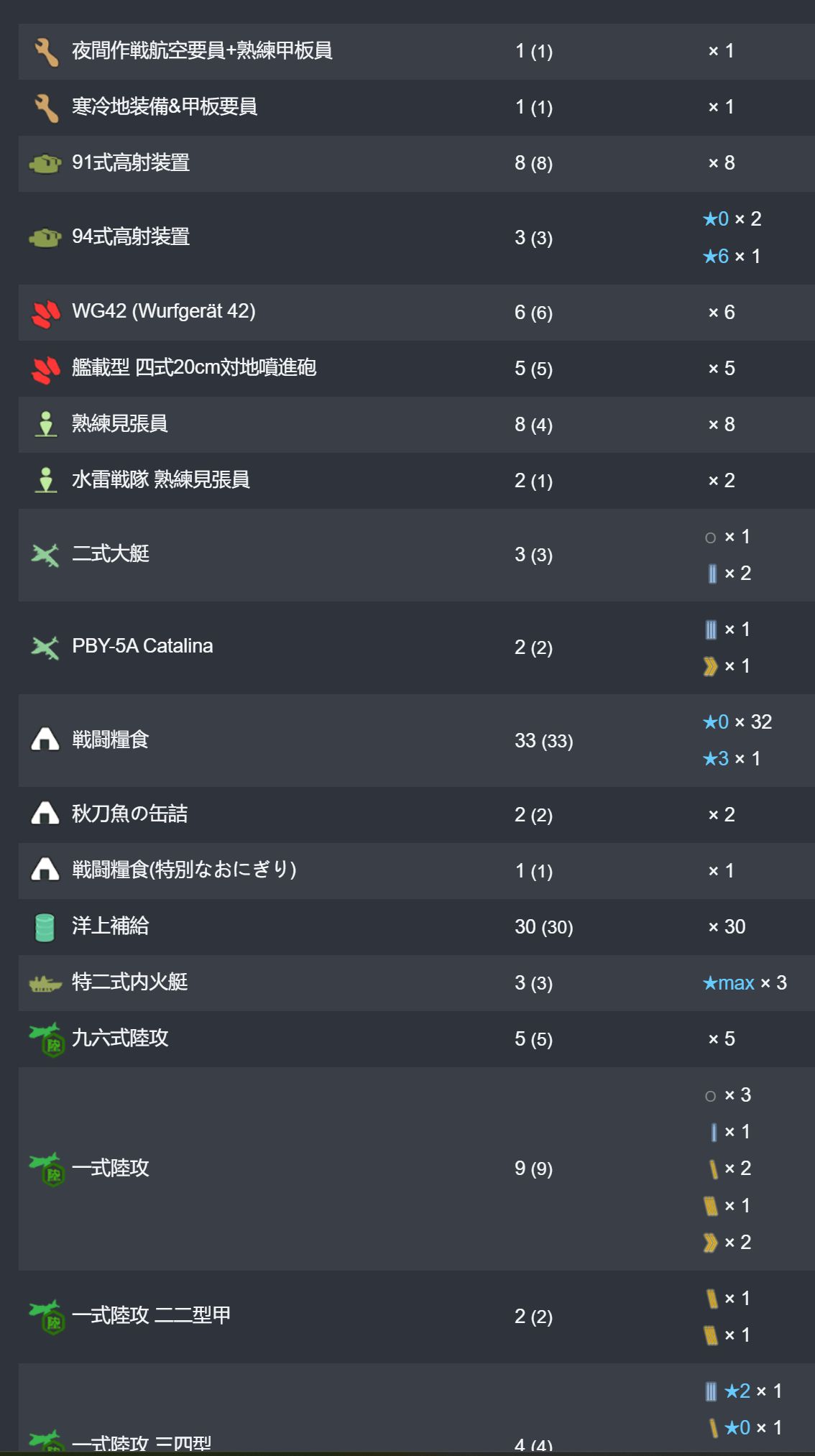The width and height of the screenshot is (815, 1456).
Task: Click the landing craft icon for 特二式内火艇
Action: click(x=45, y=983)
